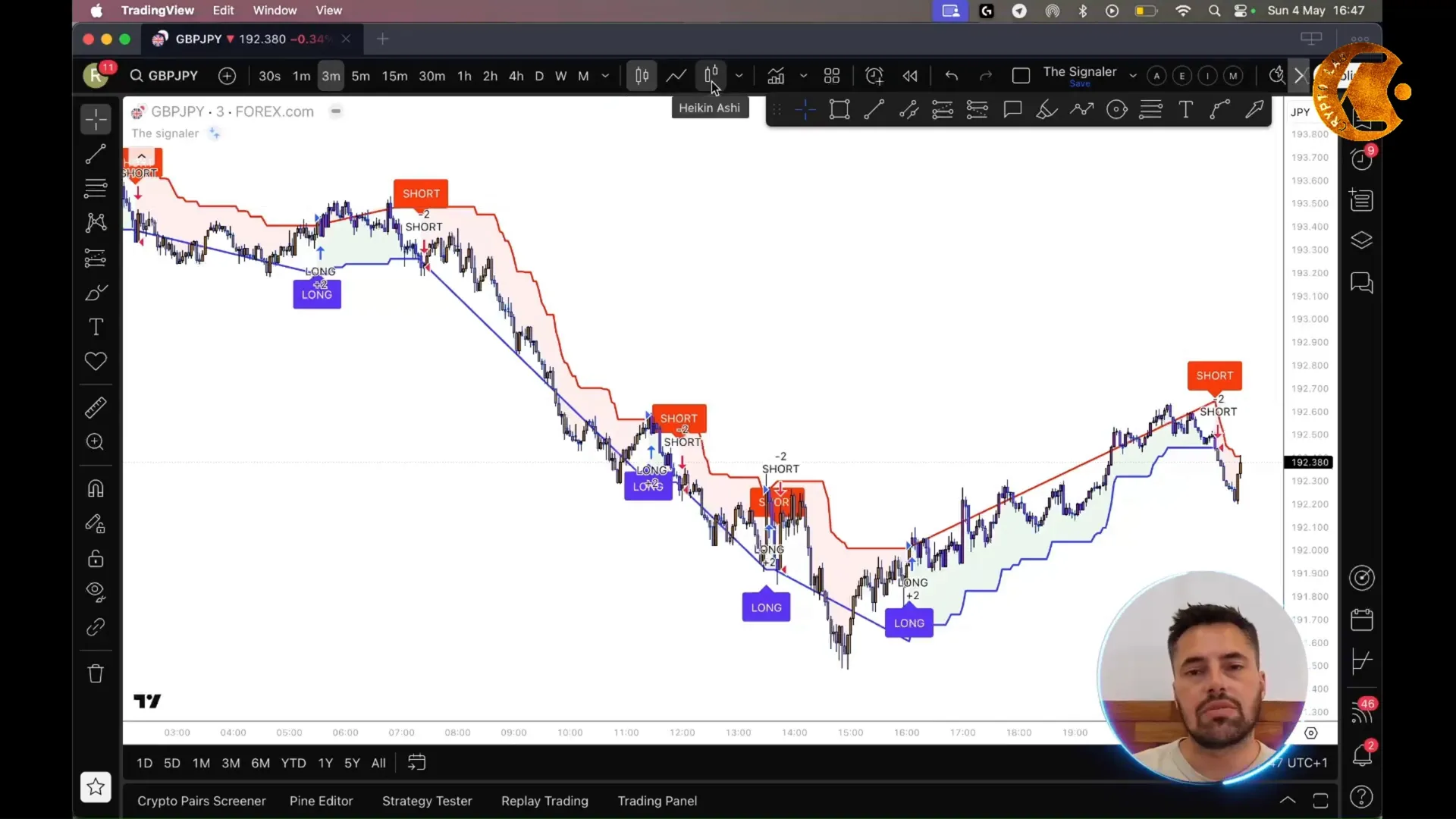Screen dimensions: 1456x819
Task: Toggle lock all drawings
Action: click(96, 559)
